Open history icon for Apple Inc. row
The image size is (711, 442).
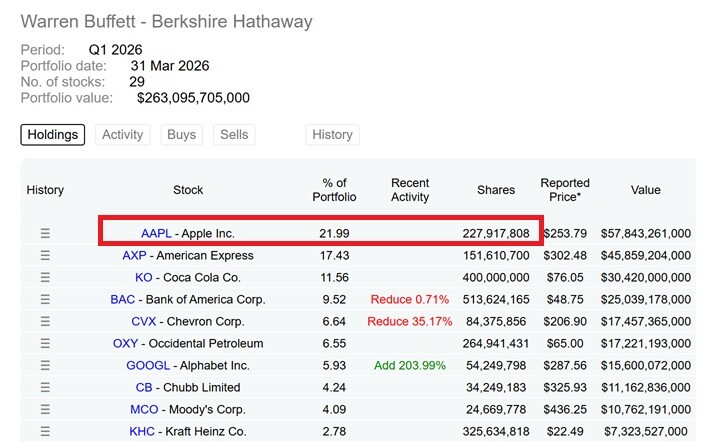point(45,233)
